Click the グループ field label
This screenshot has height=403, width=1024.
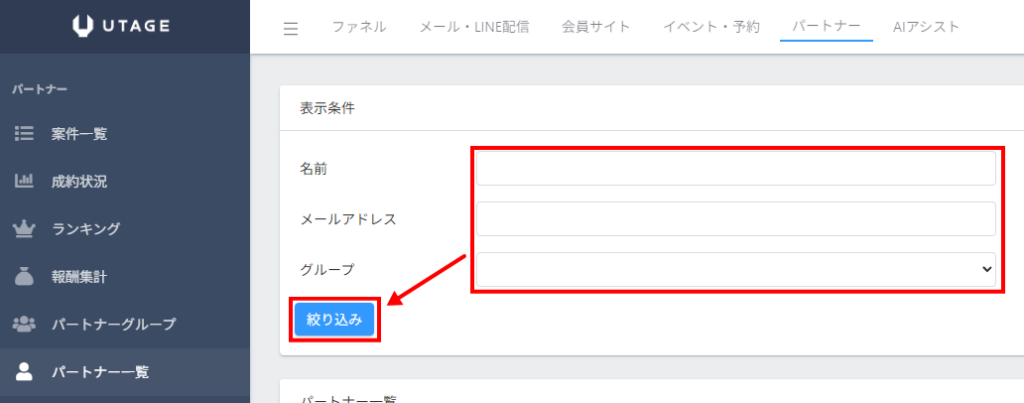tap(327, 269)
